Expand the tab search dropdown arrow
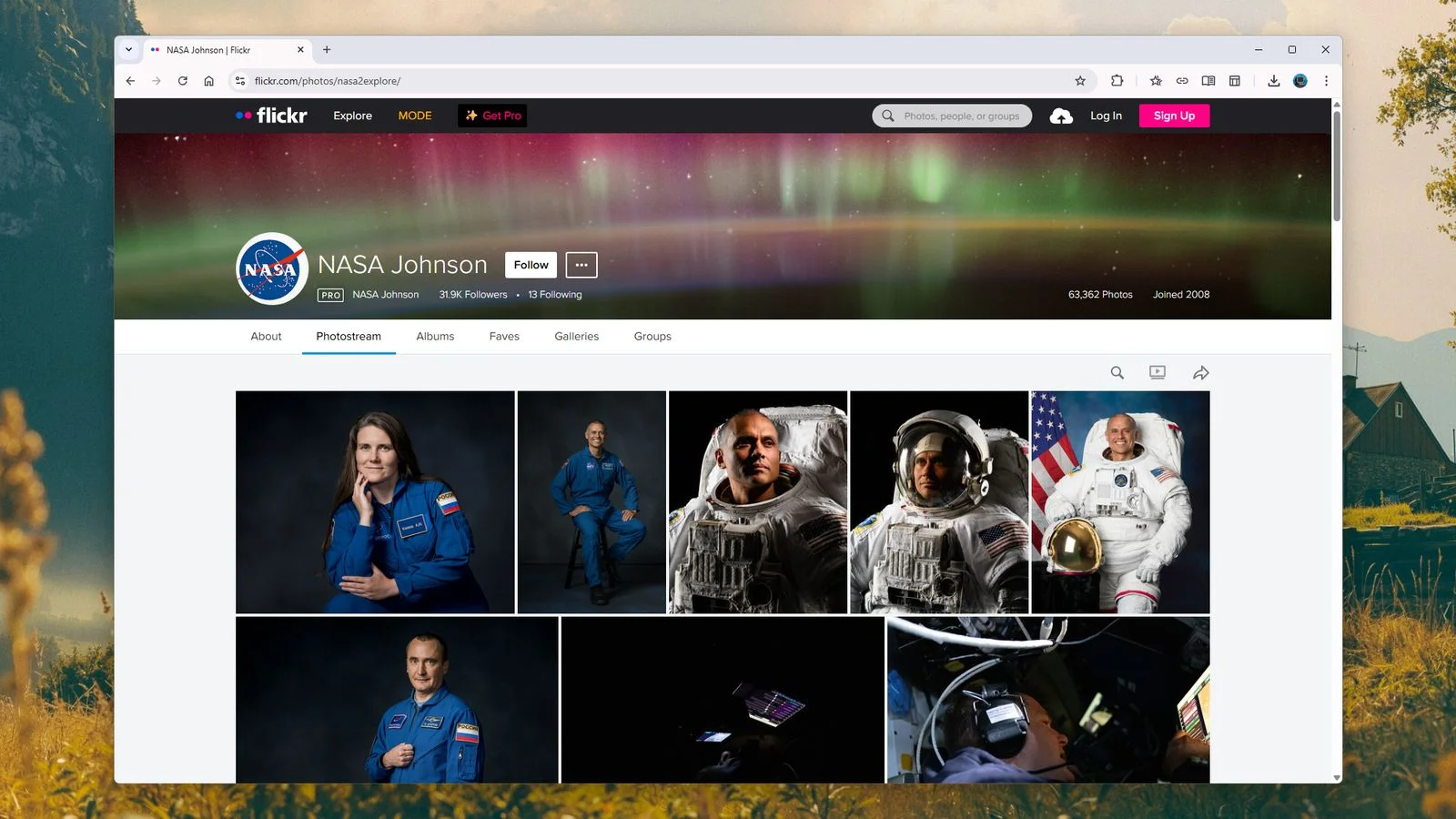Viewport: 1456px width, 819px height. click(x=128, y=50)
